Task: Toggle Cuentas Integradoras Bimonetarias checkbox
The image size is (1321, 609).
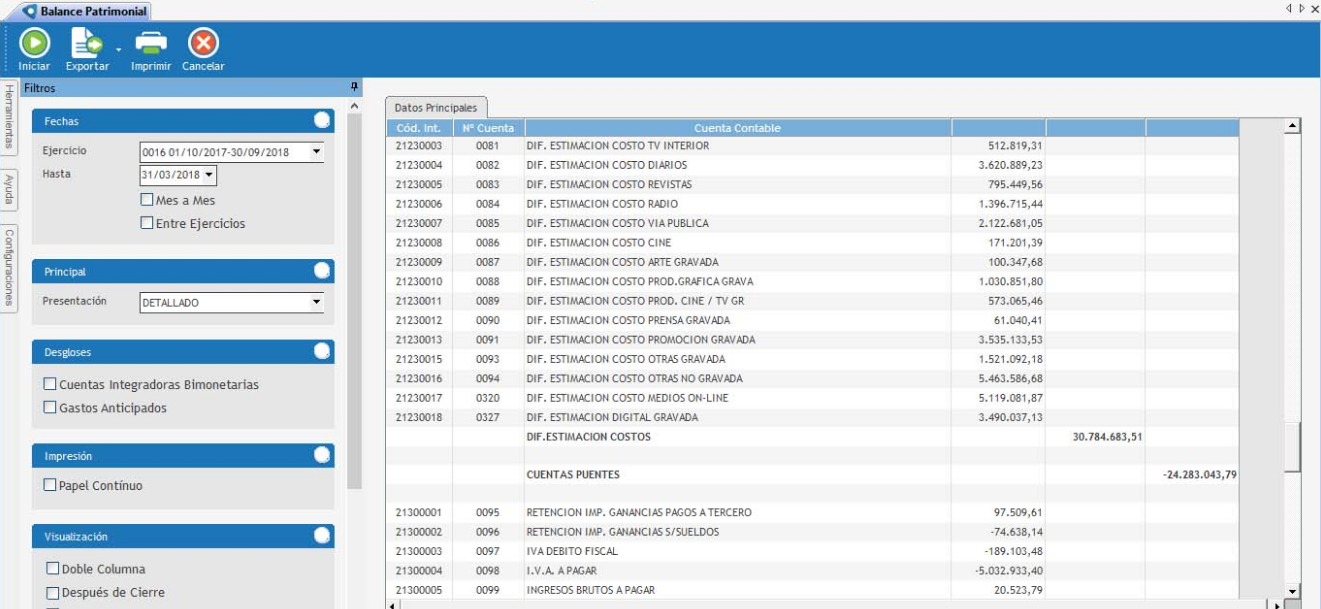Action: click(x=50, y=384)
